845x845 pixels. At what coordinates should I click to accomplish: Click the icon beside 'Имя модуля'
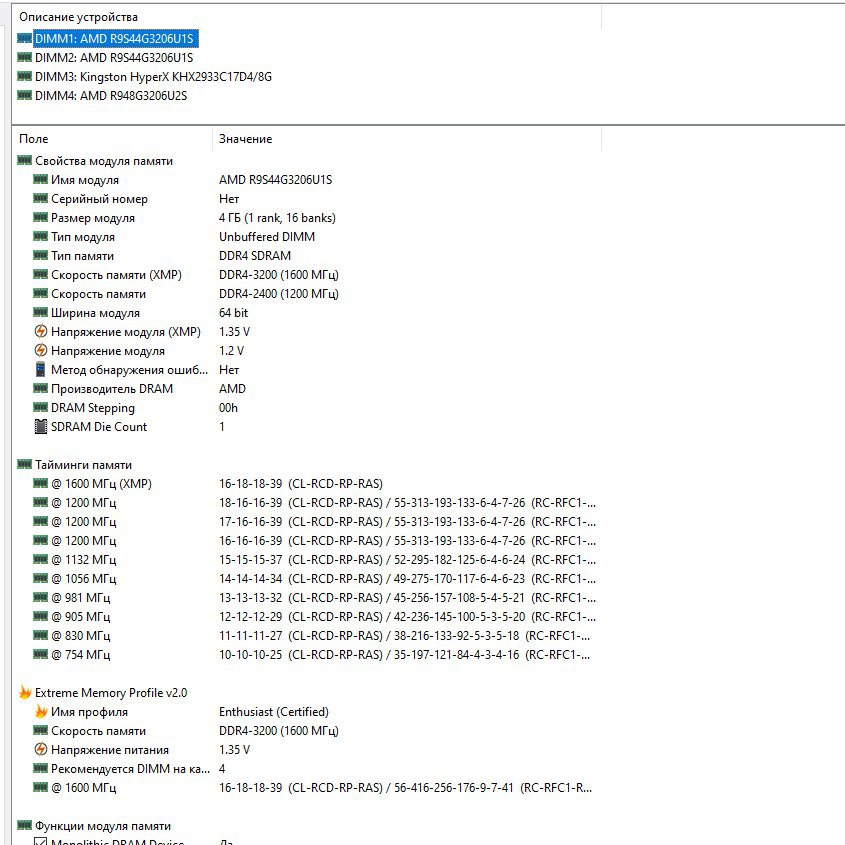point(40,179)
